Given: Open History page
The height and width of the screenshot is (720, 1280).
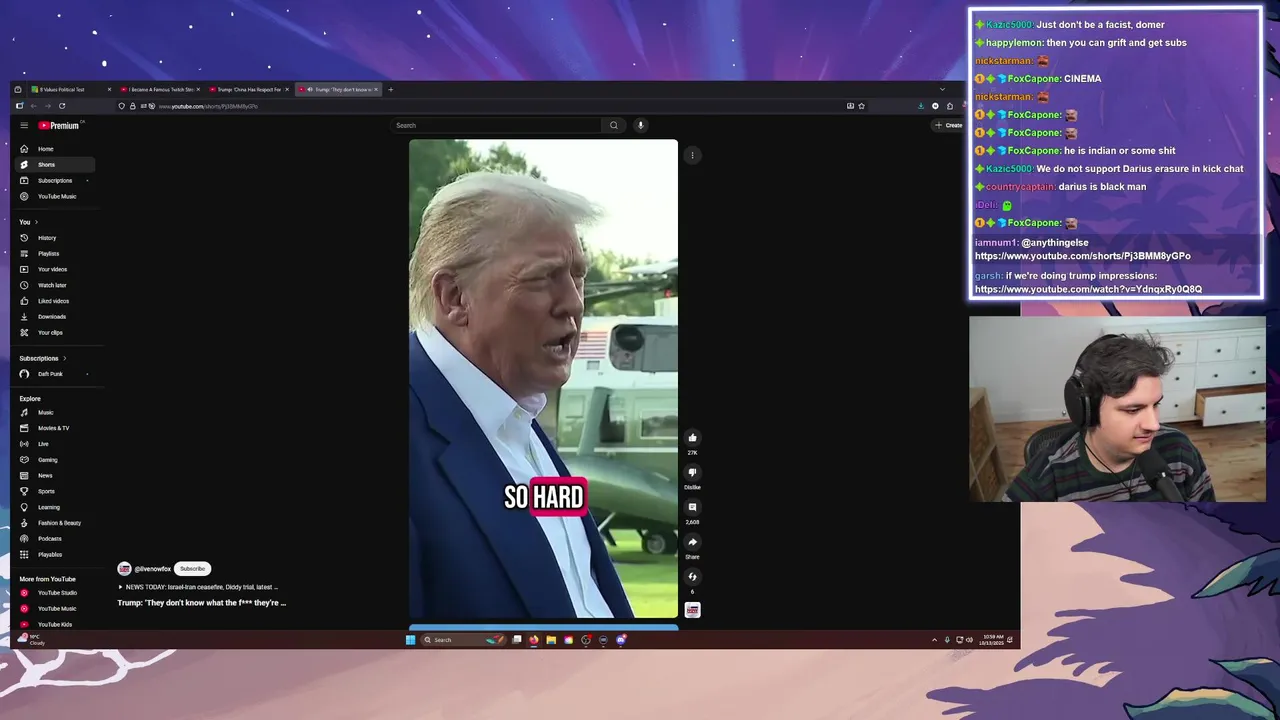Looking at the screenshot, I should coord(55,238).
